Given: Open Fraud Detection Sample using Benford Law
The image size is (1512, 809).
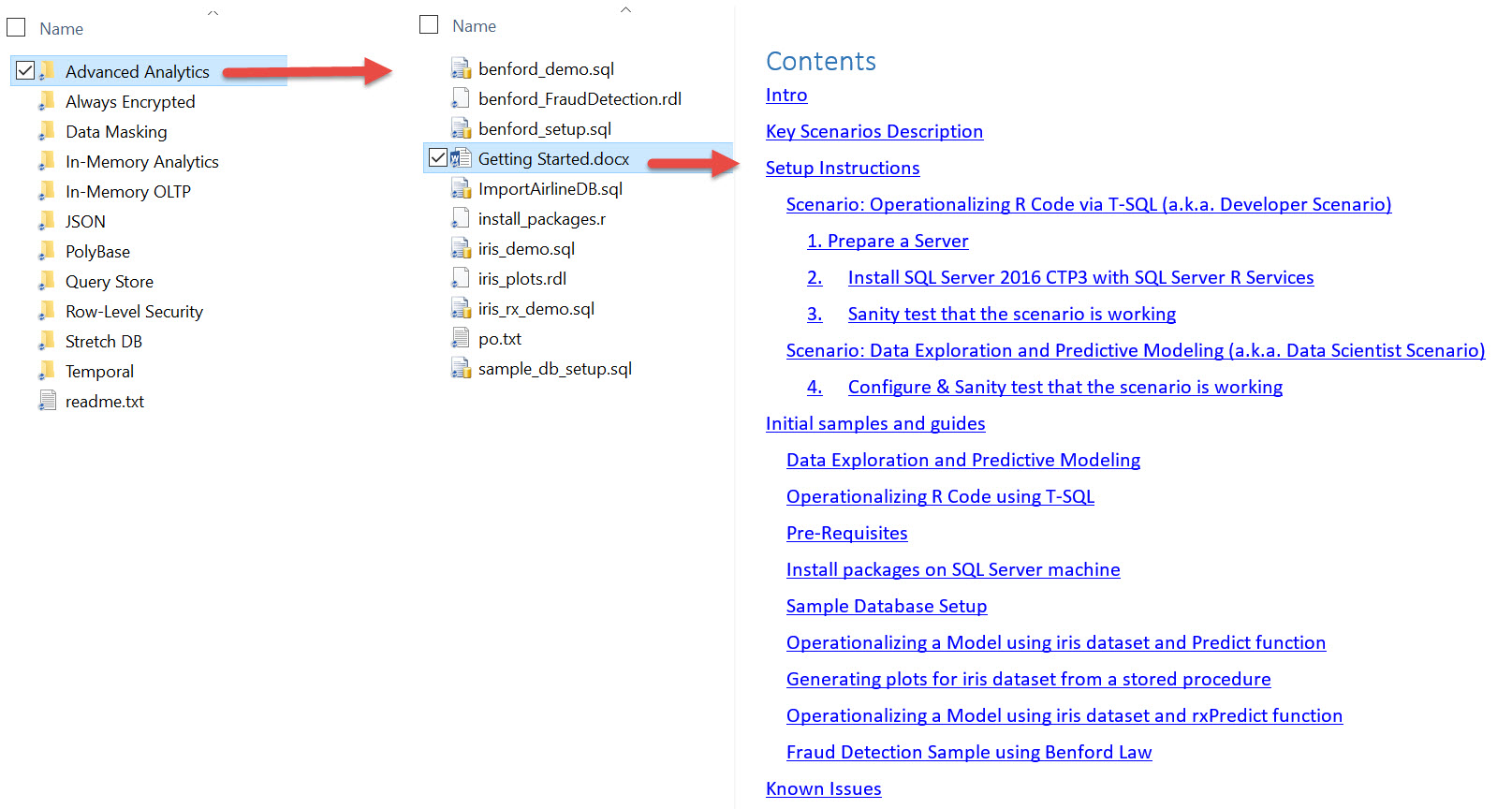Looking at the screenshot, I should pyautogui.click(x=969, y=753).
